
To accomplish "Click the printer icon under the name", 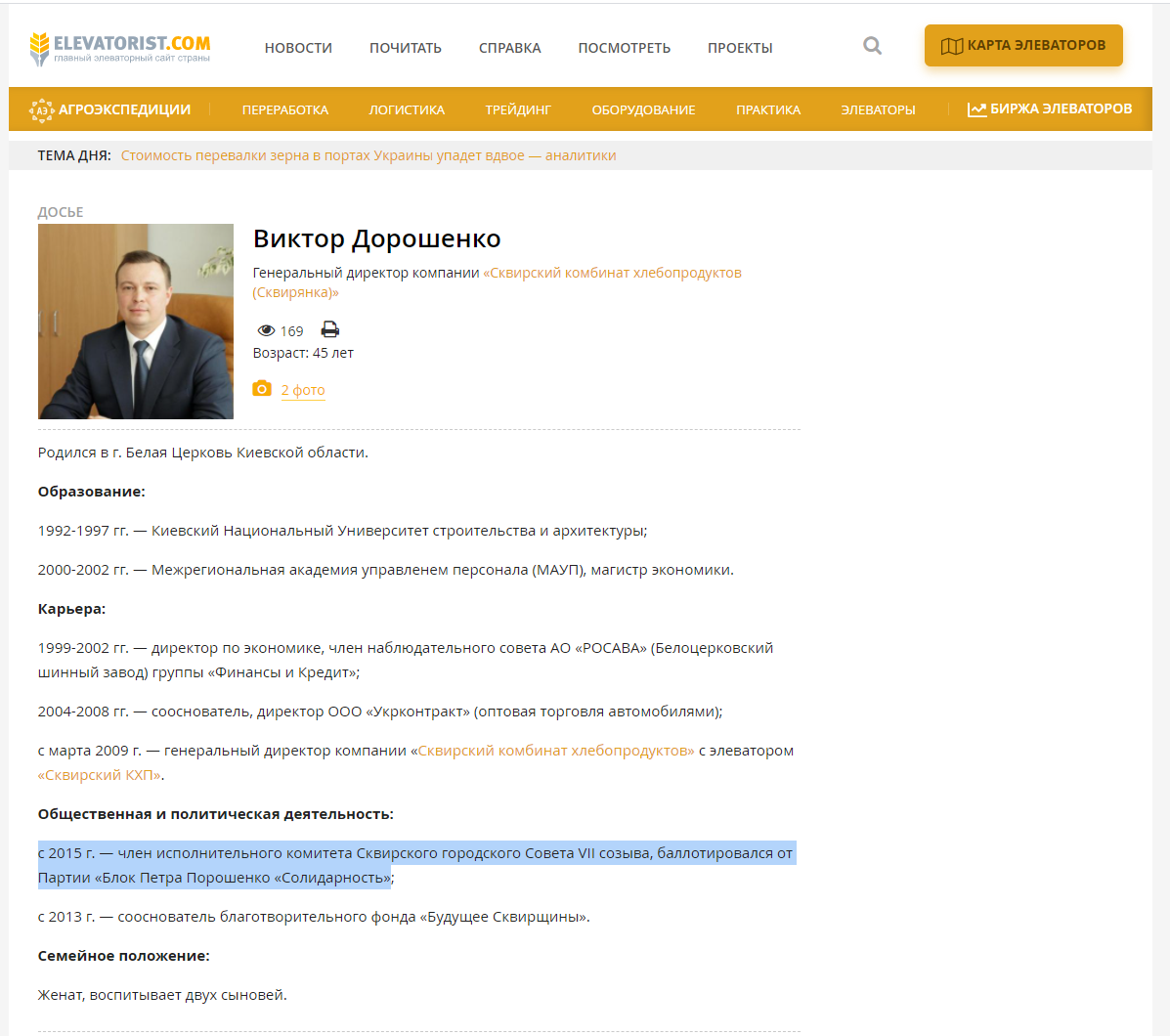I will click(x=329, y=329).
